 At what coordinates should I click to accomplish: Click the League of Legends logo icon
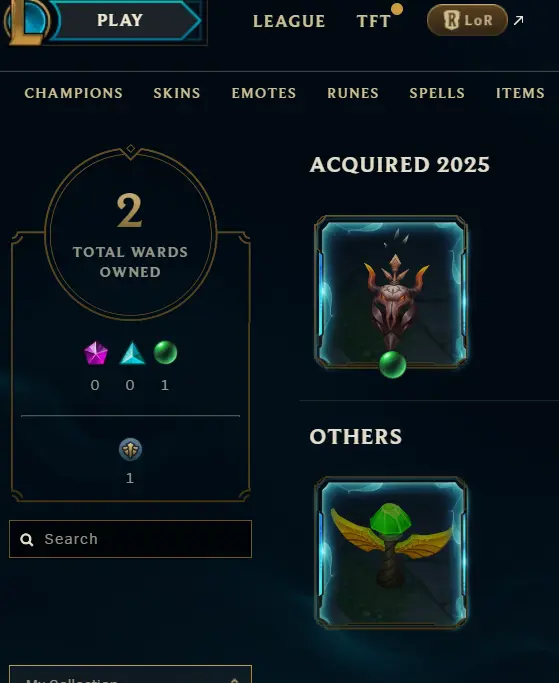click(25, 21)
